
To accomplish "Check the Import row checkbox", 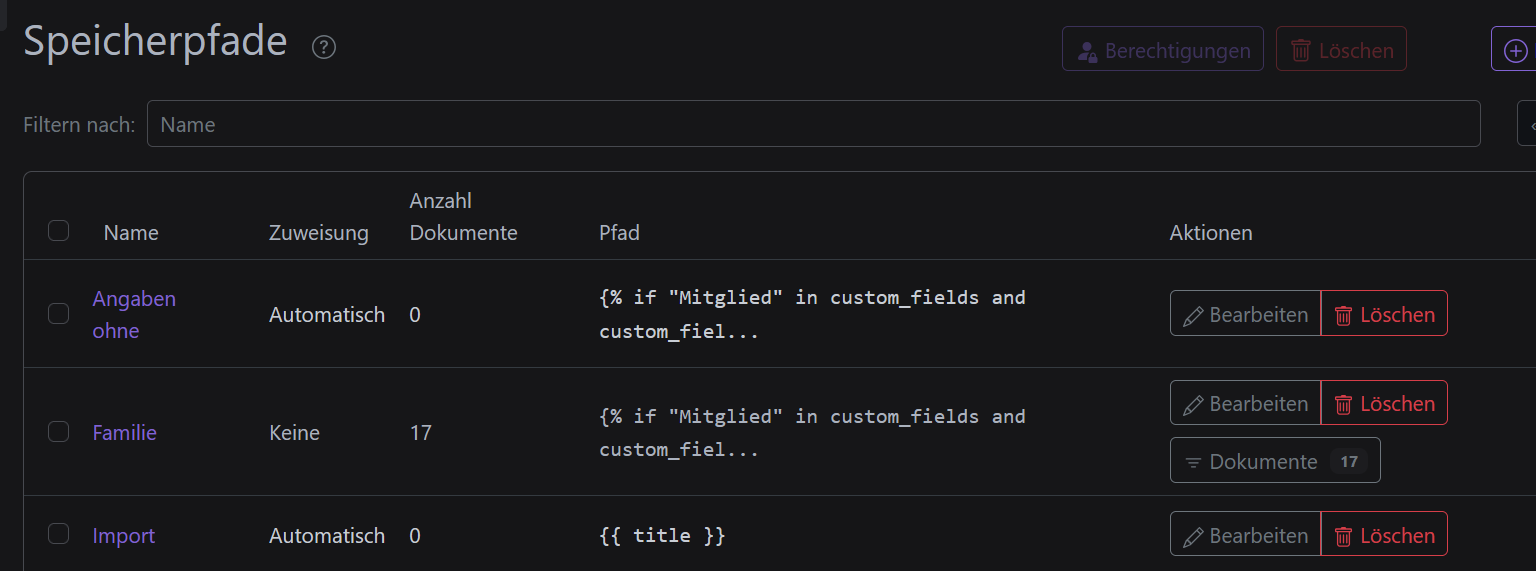I will pos(59,534).
